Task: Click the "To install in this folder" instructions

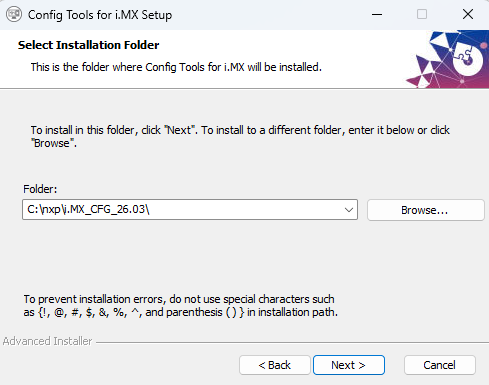Action: 240,136
